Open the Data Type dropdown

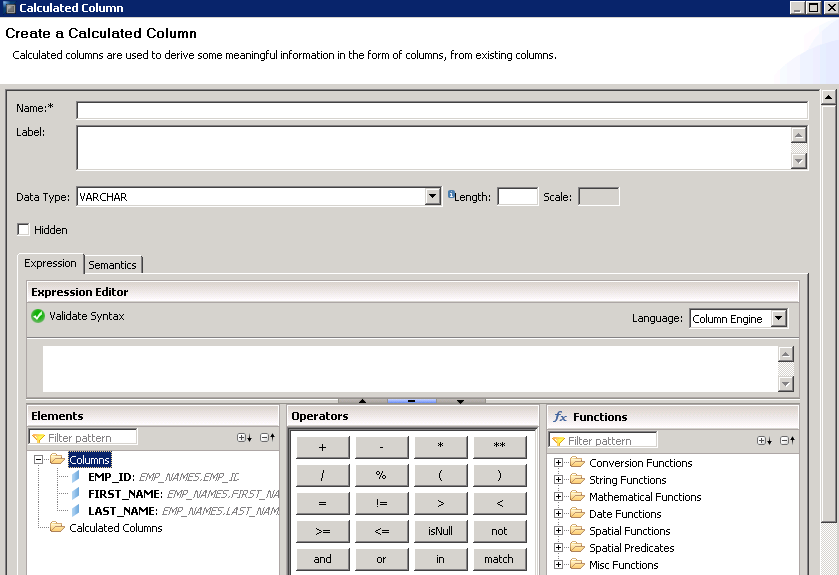(433, 196)
